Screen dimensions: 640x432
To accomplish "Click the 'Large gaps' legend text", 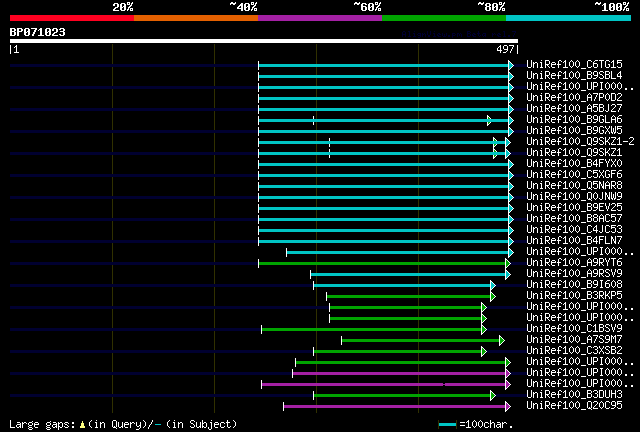I will click(x=42, y=424).
